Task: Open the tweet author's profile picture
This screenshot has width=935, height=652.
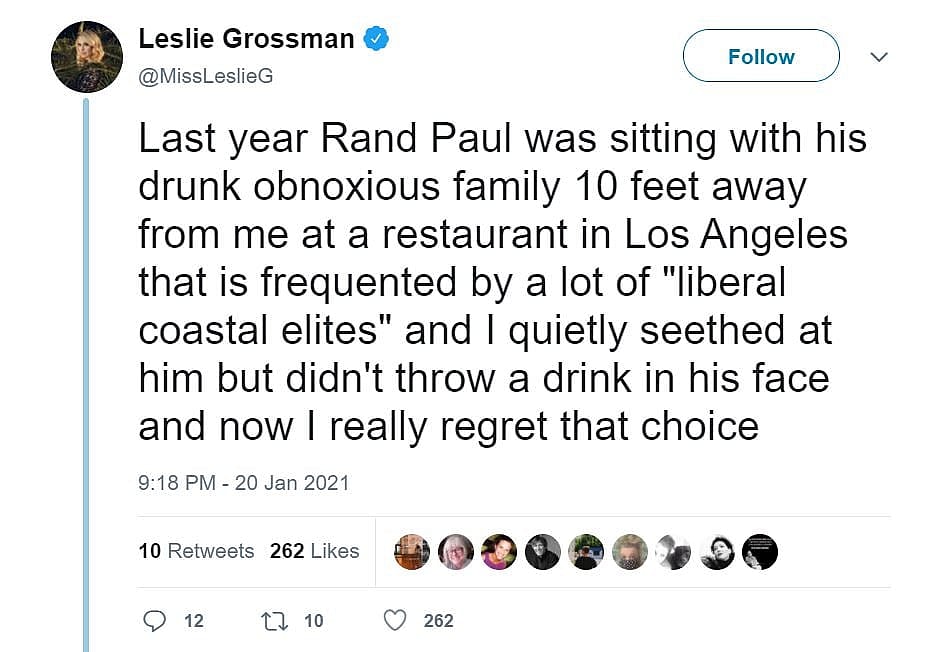Action: click(87, 56)
